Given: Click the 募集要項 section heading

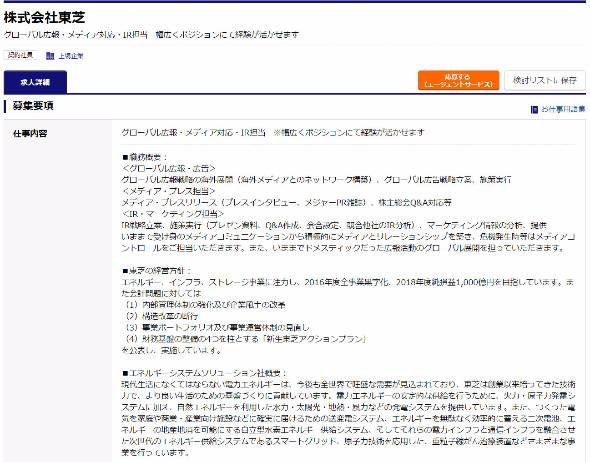Looking at the screenshot, I should [33, 106].
